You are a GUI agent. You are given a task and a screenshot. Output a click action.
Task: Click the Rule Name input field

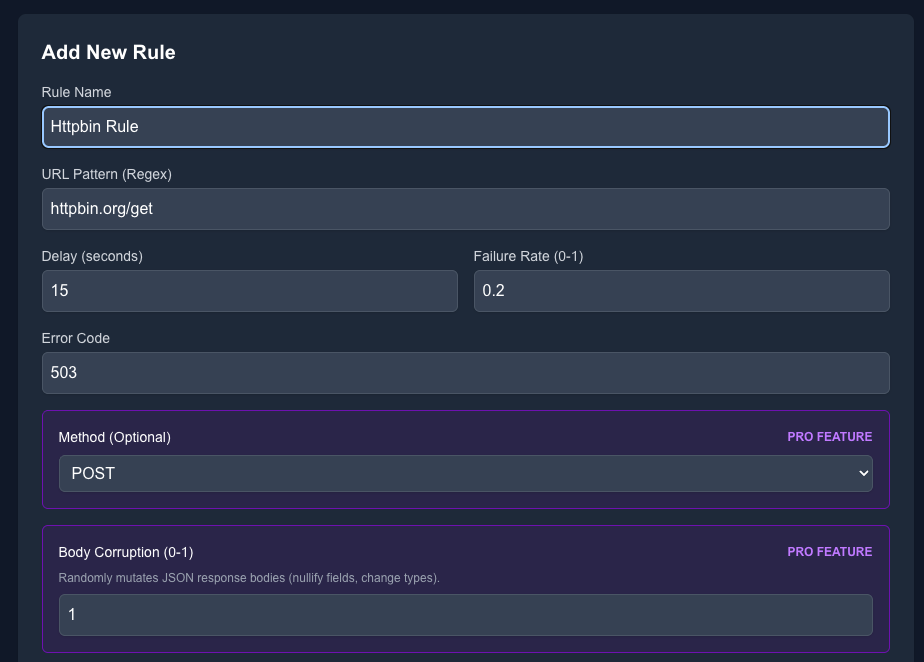[465, 127]
